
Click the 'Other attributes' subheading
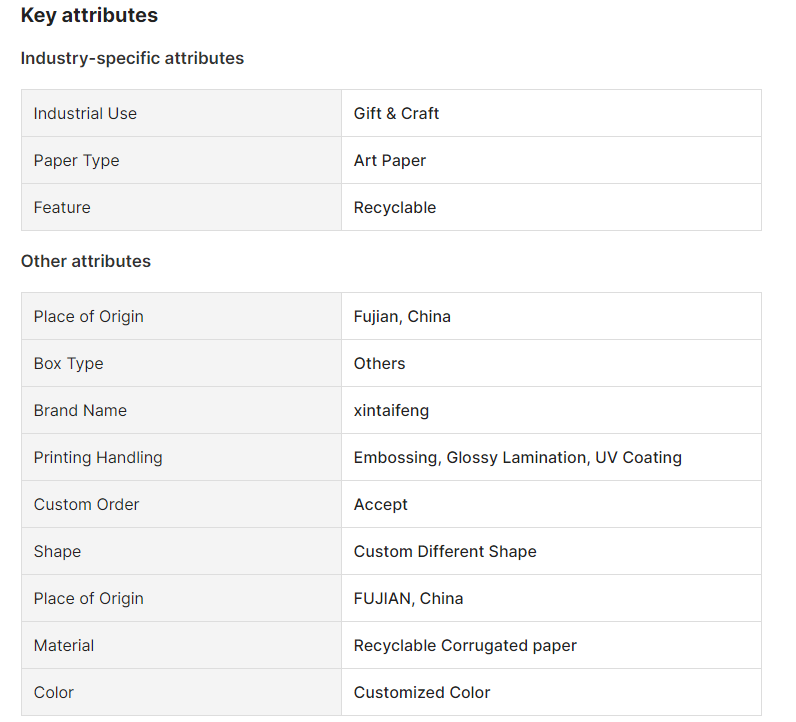(86, 261)
